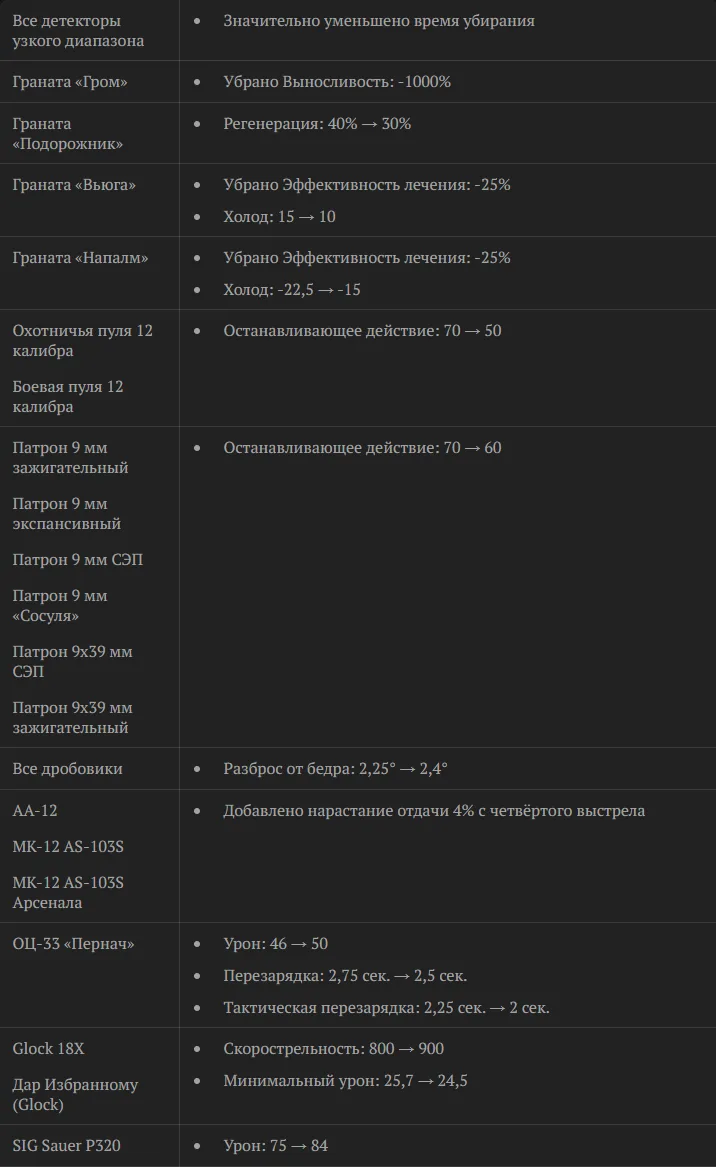Click «Регенерация: 40% → 30%» entry
This screenshot has width=716, height=1167.
pos(317,124)
